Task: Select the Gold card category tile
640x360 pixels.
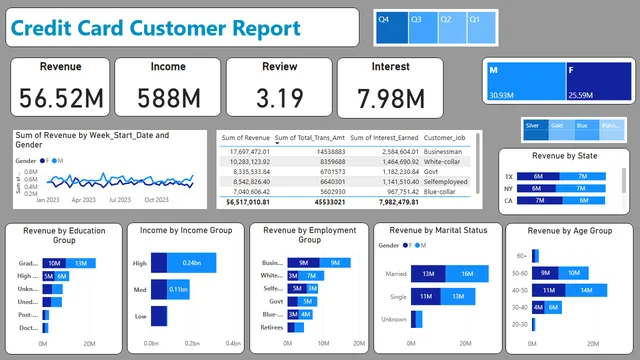Action: 561,130
